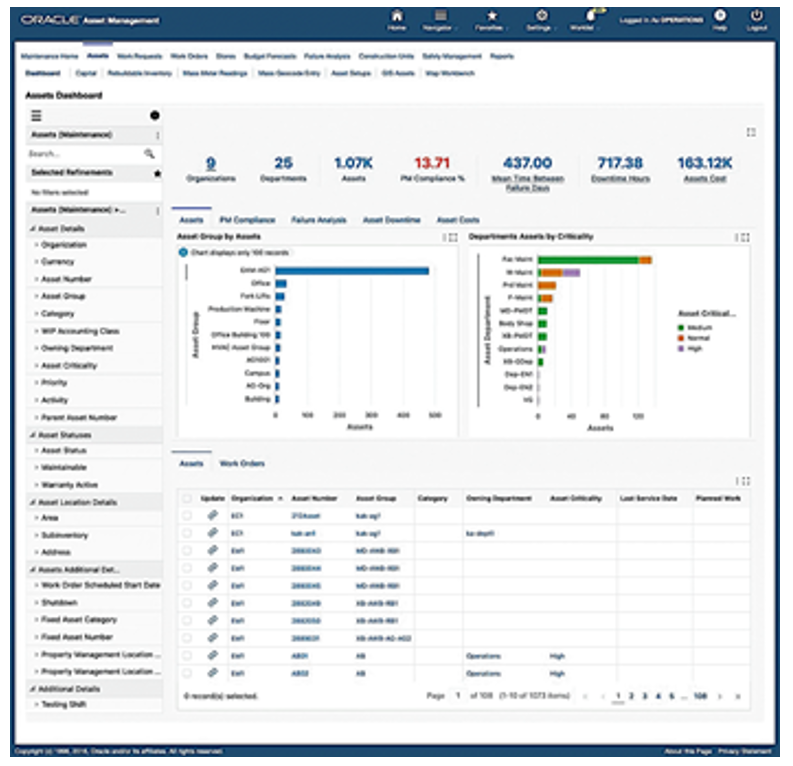The image size is (793, 766).
Task: Click update pencil for asset A802
Action: [x=212, y=672]
